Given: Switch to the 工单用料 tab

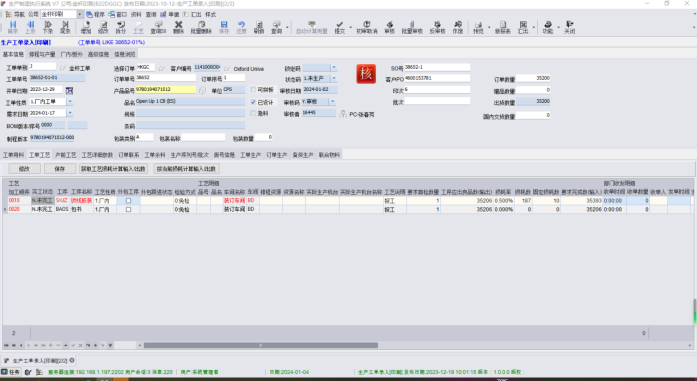Looking at the screenshot, I should (x=13, y=155).
